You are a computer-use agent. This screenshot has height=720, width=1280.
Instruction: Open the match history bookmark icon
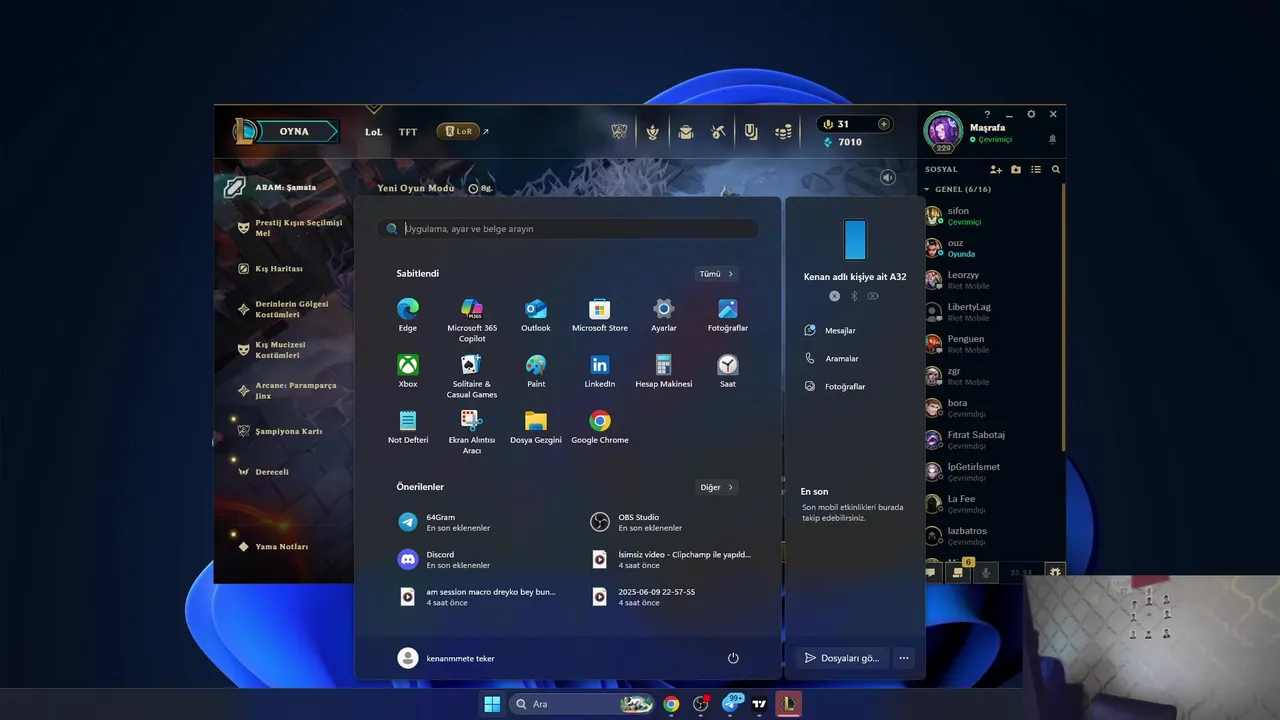click(x=751, y=132)
